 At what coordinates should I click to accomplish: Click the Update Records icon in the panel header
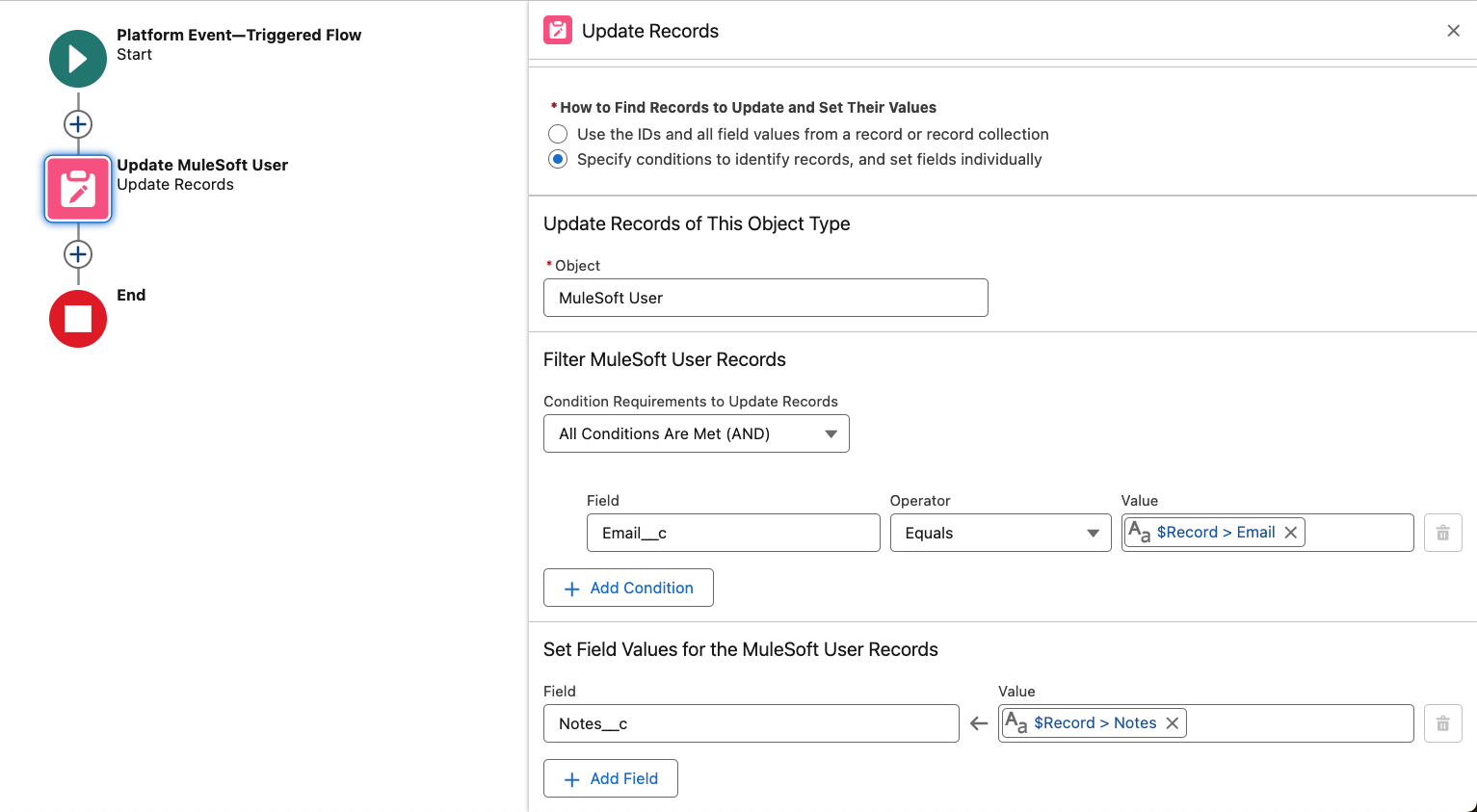pyautogui.click(x=557, y=30)
